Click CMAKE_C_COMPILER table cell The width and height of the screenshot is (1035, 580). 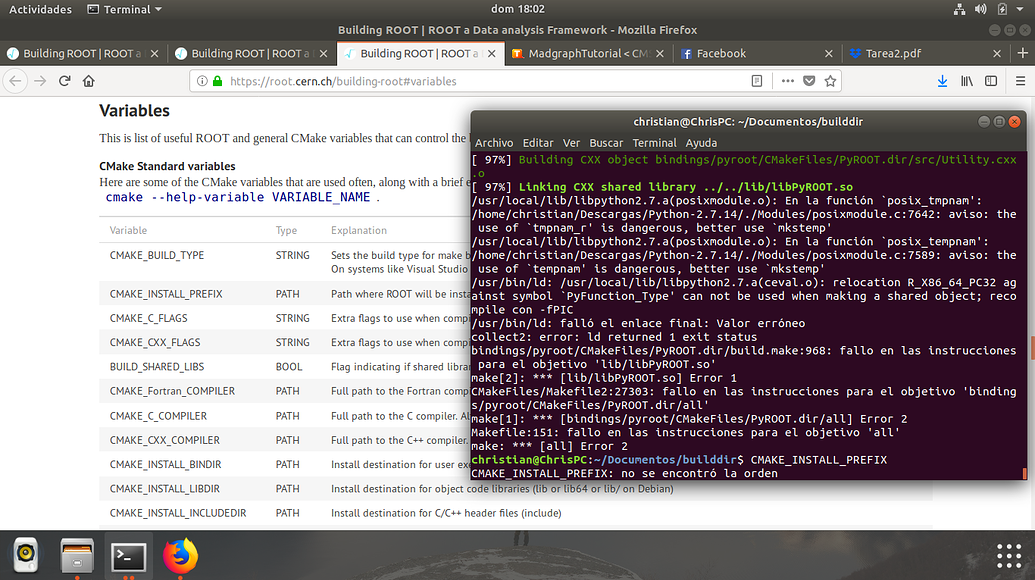158,416
